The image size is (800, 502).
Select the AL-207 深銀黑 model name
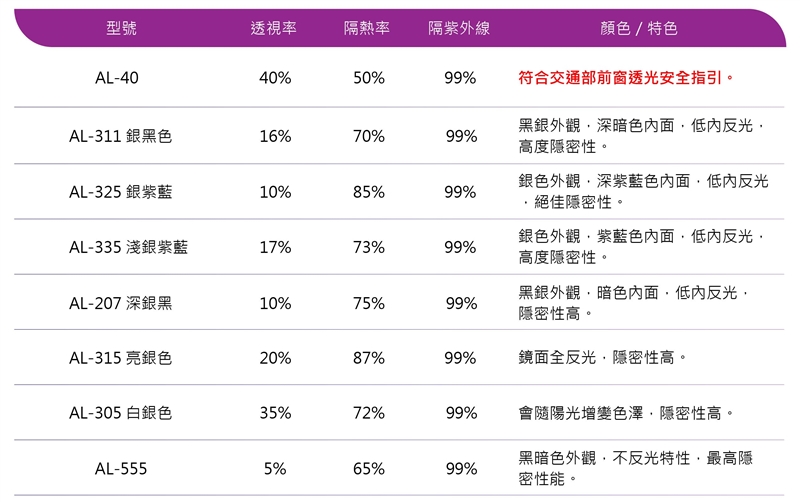coord(120,302)
